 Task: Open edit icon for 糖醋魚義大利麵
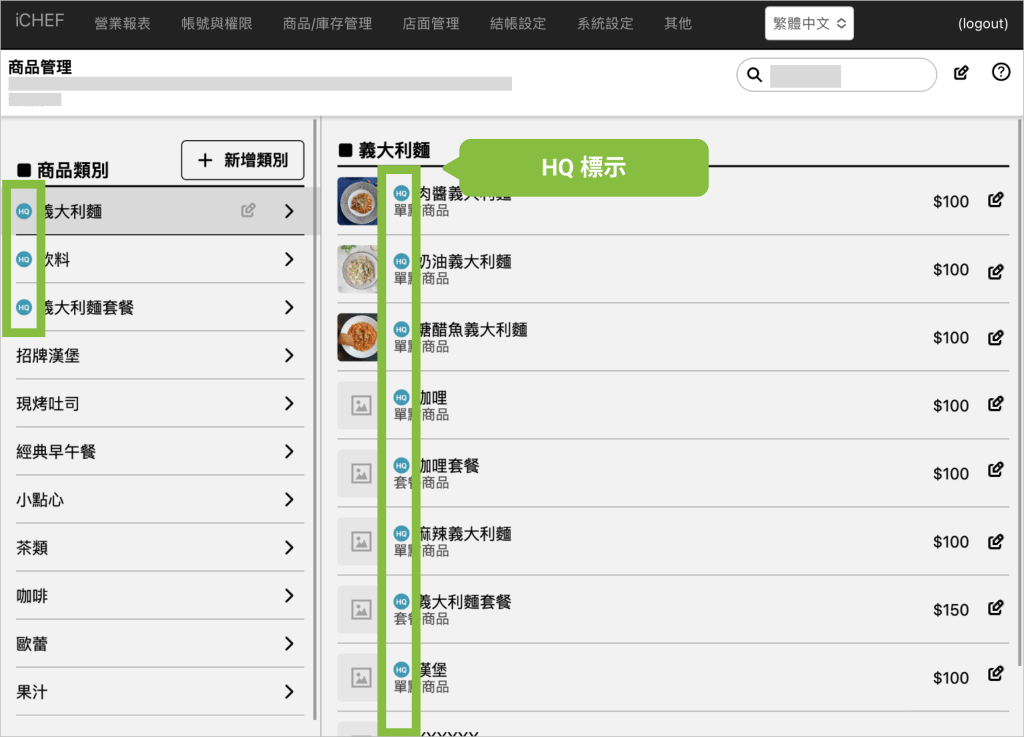point(995,338)
